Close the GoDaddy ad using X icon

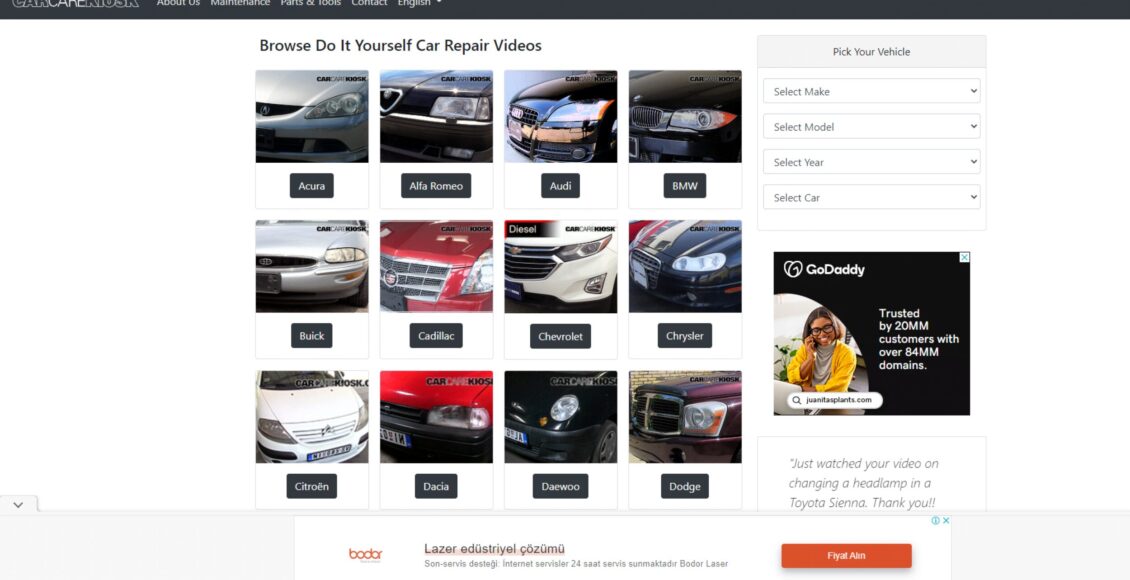964,258
